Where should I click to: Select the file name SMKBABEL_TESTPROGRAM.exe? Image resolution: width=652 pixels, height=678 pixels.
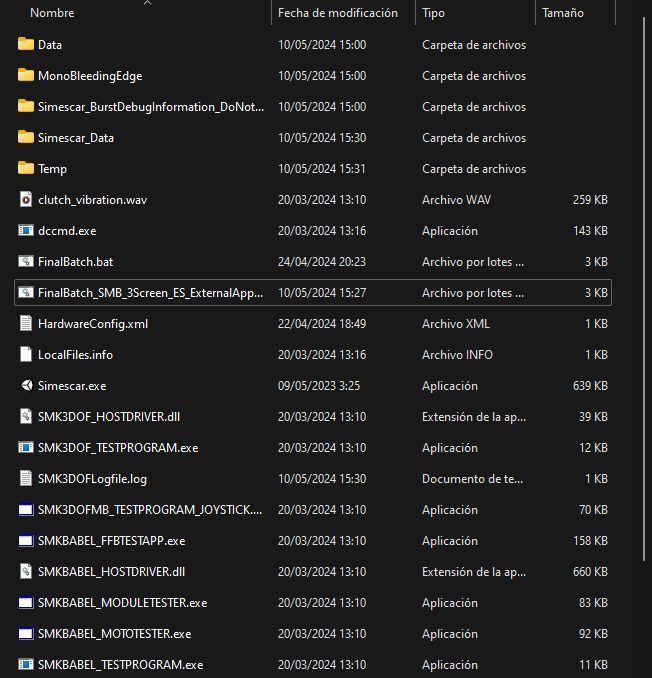tap(121, 665)
